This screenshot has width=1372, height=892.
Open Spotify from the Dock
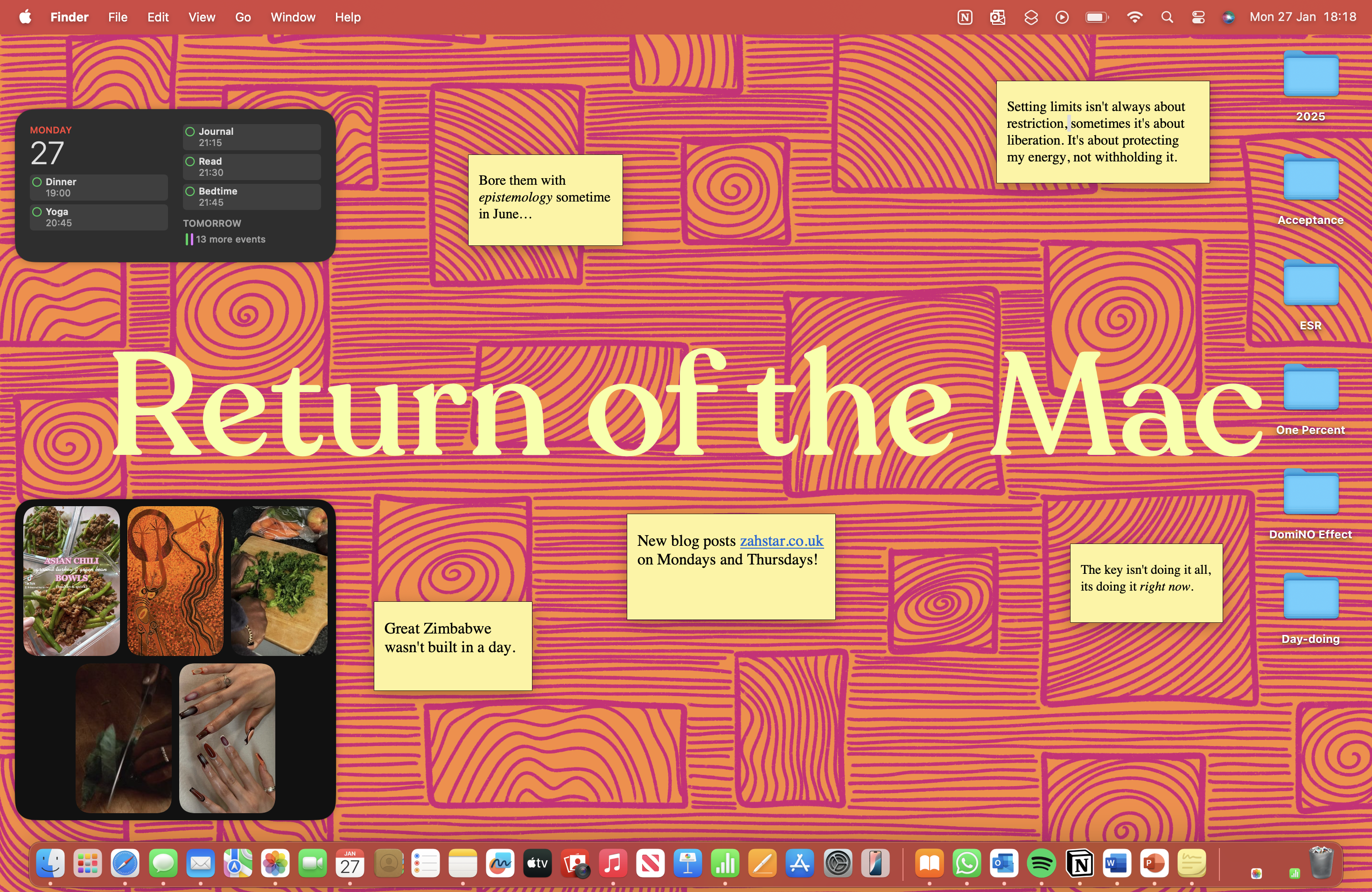[1041, 863]
